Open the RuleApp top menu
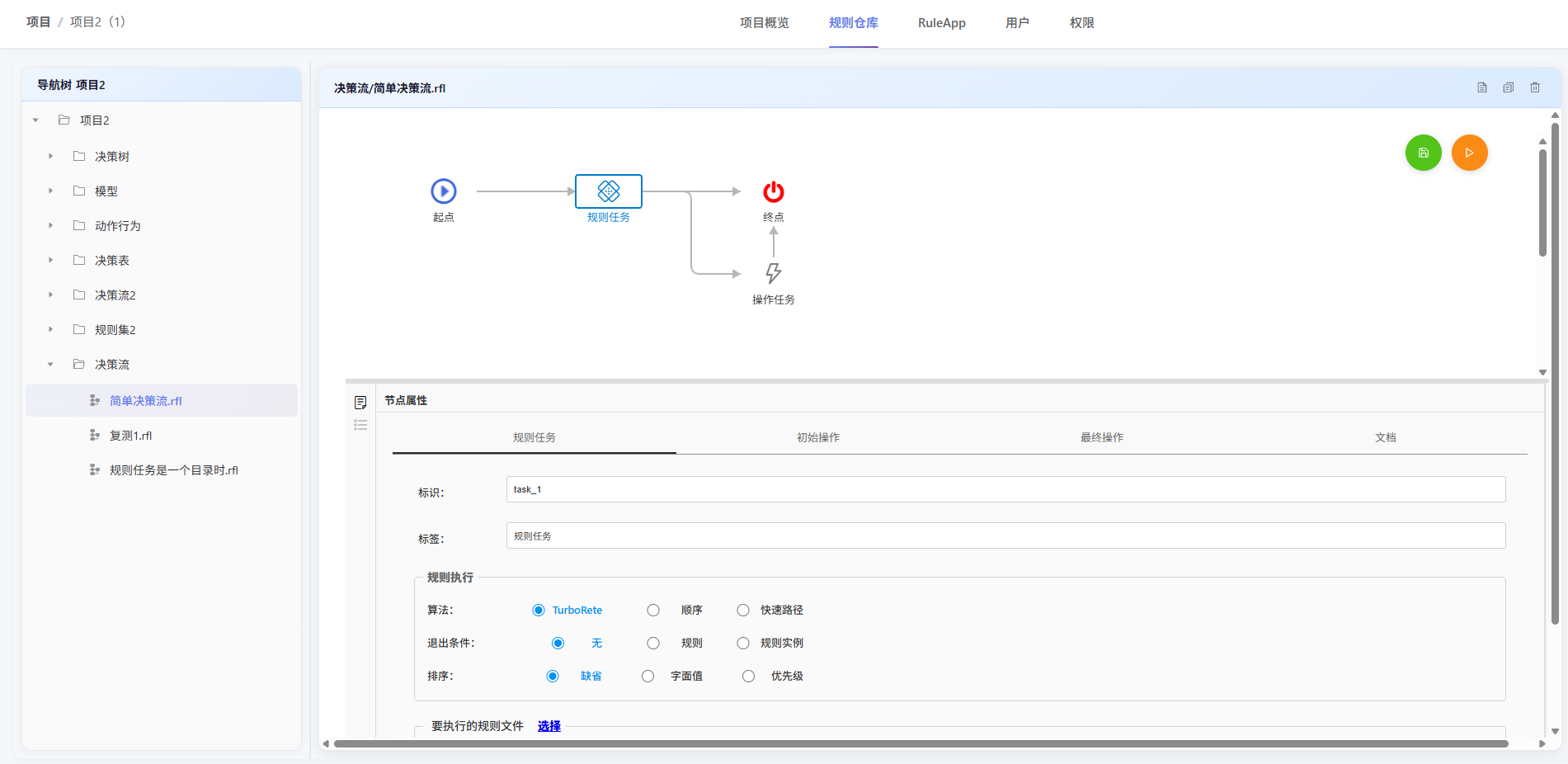Viewport: 1568px width, 764px height. pyautogui.click(x=941, y=23)
